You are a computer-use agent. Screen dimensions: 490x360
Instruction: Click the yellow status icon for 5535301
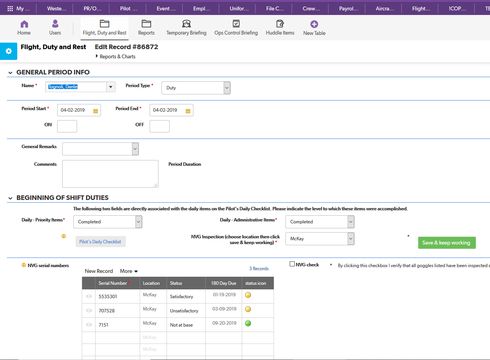coord(248,295)
